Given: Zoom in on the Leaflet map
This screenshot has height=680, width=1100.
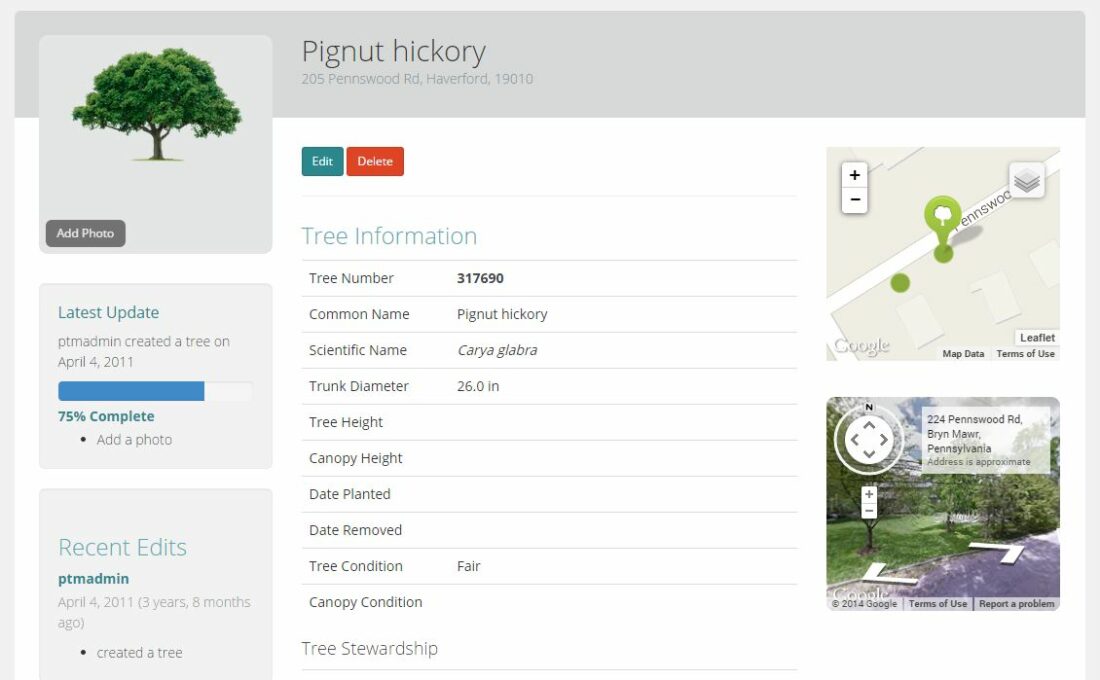Looking at the screenshot, I should click(854, 174).
